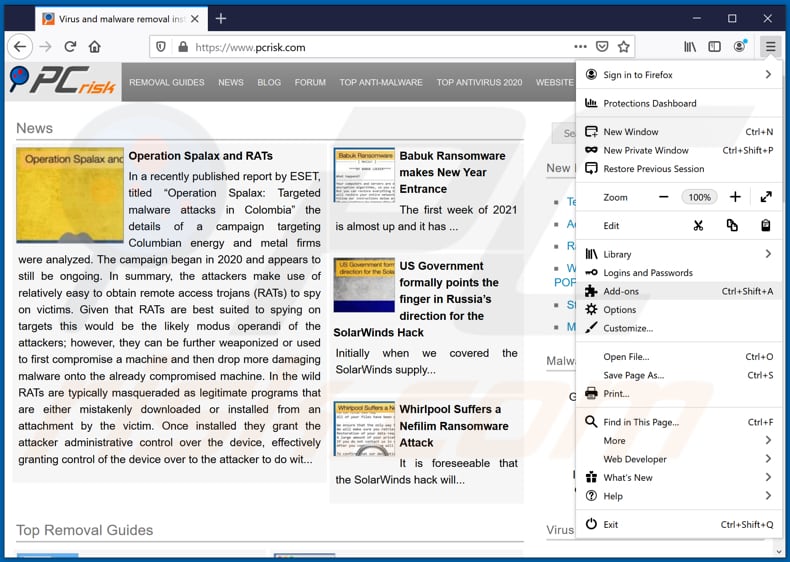The width and height of the screenshot is (790, 562).
Task: Open the Library toolbar button
Action: pyautogui.click(x=690, y=47)
